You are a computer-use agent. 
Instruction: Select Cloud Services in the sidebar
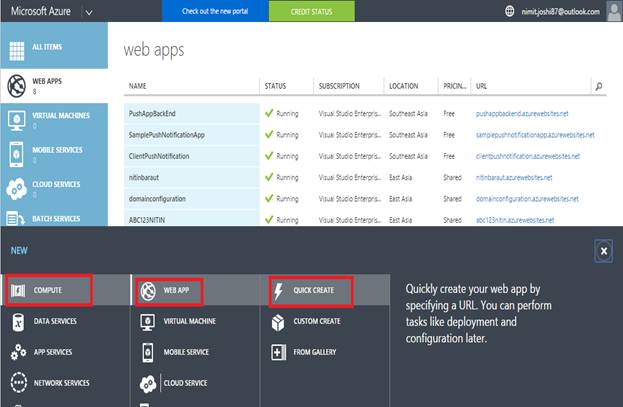coord(54,189)
